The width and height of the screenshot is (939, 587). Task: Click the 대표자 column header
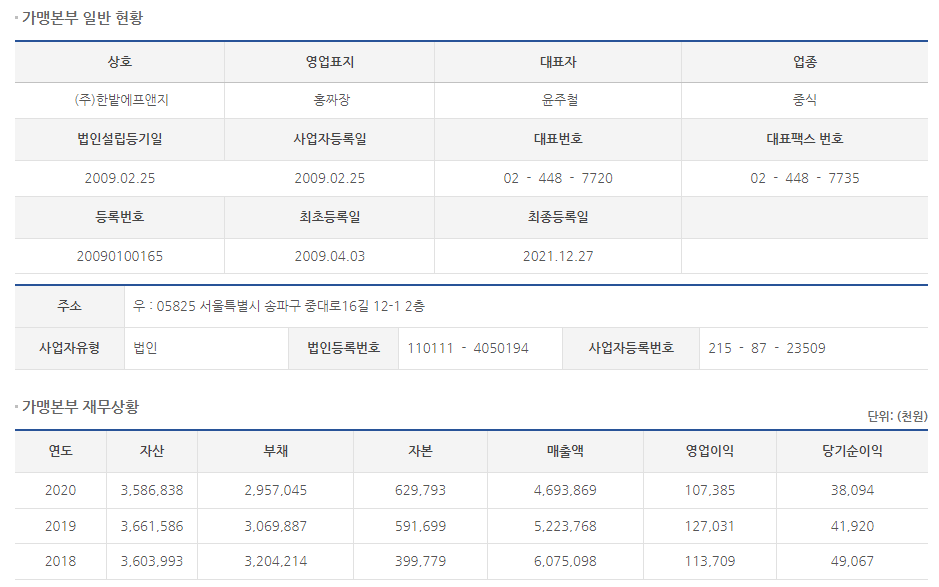tap(558, 62)
